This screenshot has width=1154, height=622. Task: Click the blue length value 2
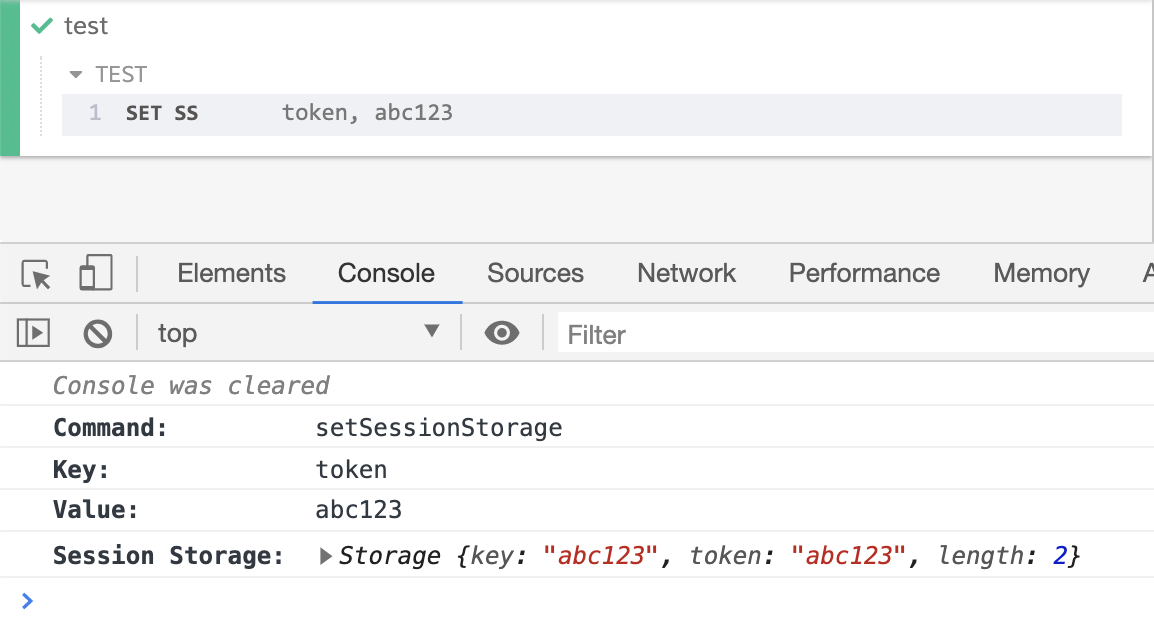click(x=1059, y=555)
